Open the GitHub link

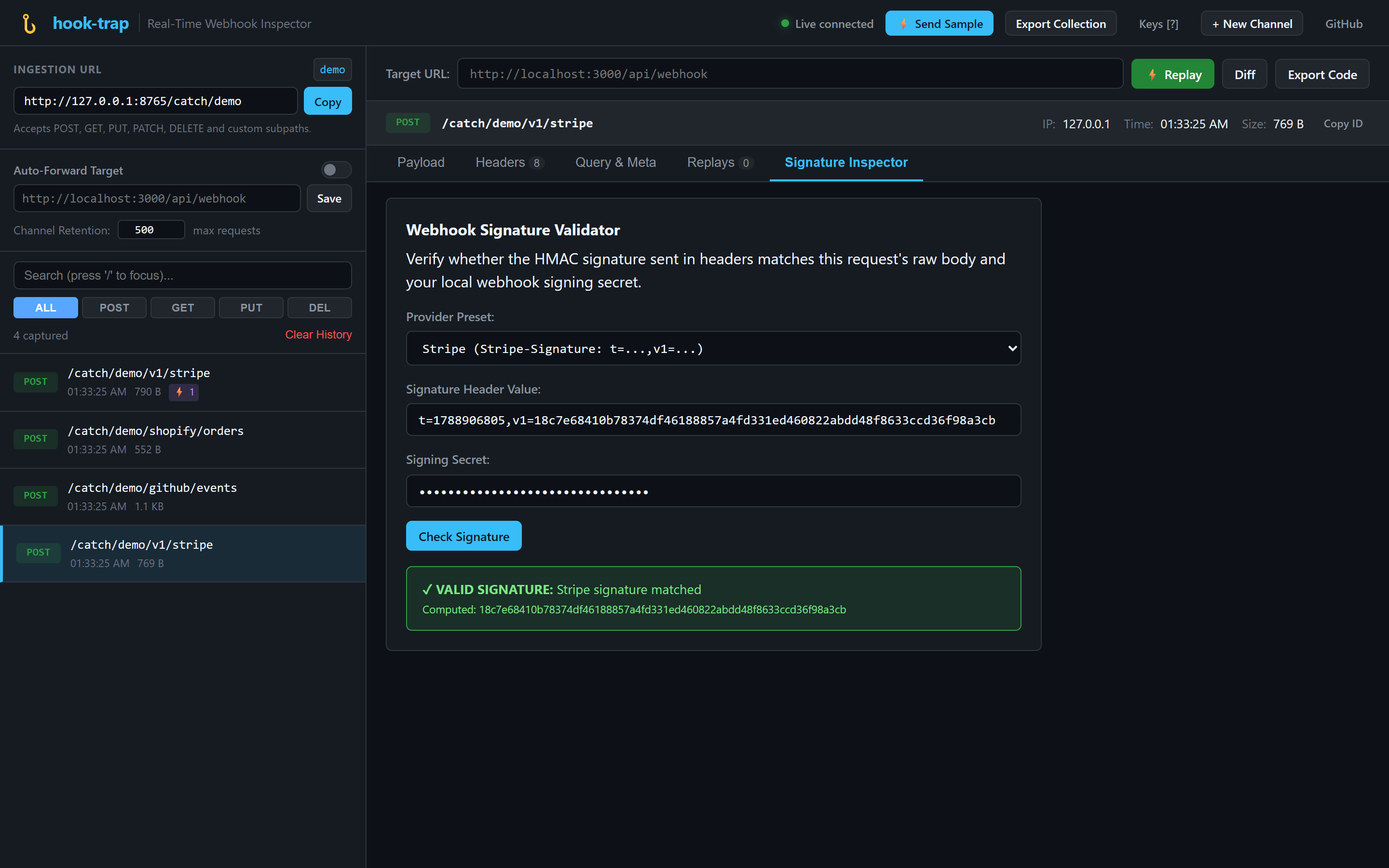click(x=1344, y=24)
